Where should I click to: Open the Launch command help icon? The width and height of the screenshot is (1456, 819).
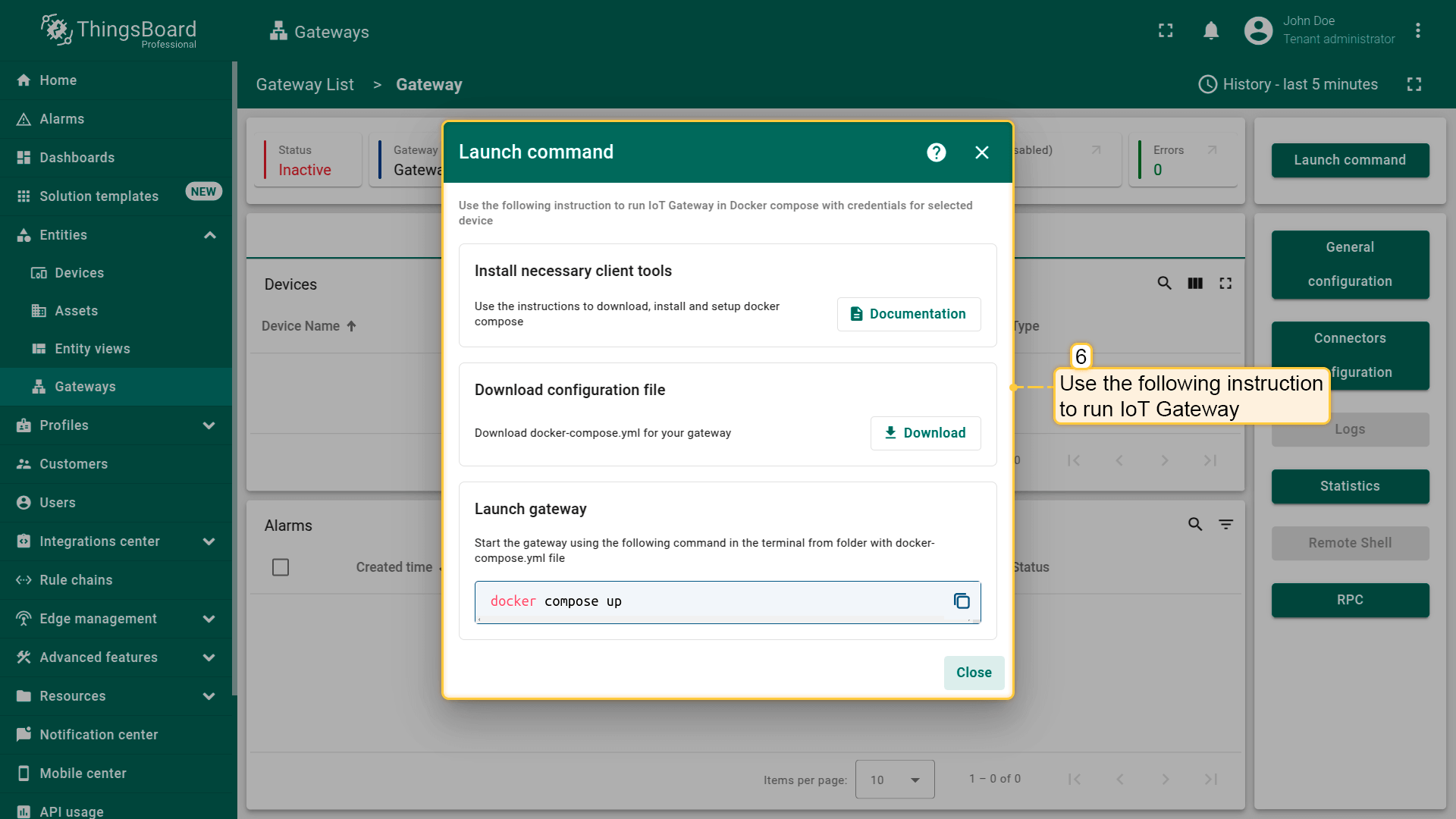[x=937, y=152]
